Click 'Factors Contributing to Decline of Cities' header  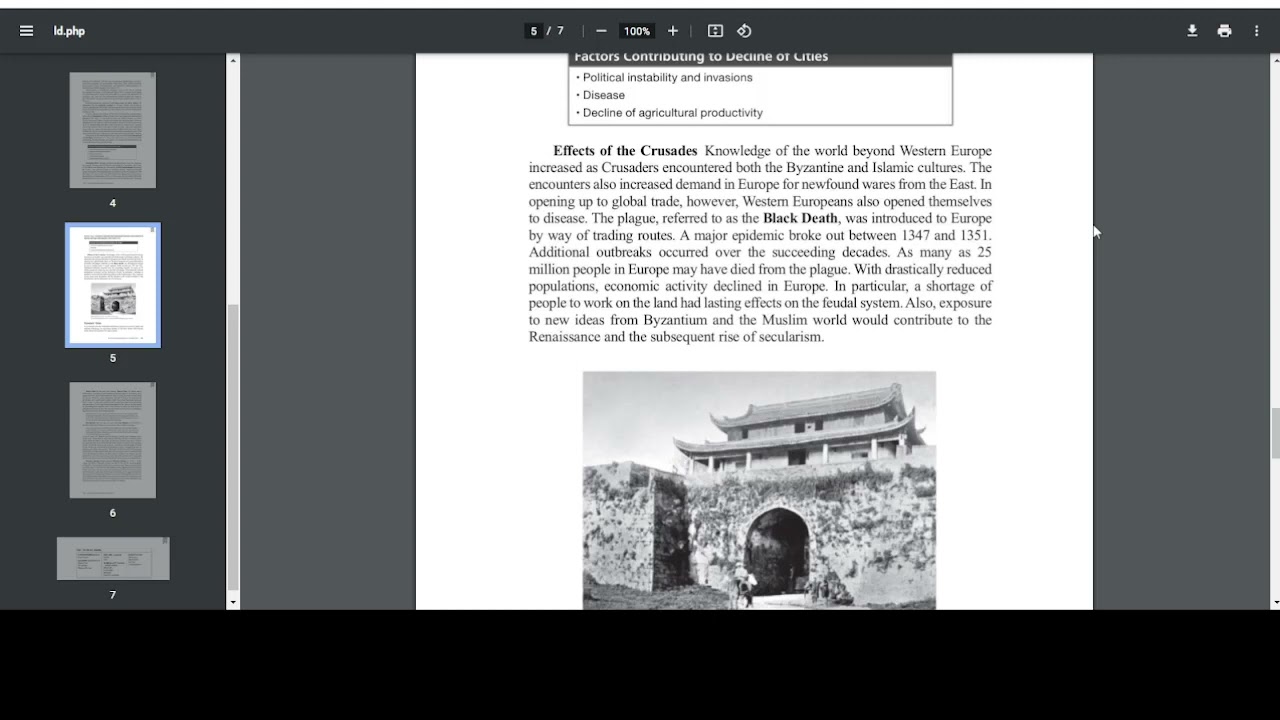(701, 57)
